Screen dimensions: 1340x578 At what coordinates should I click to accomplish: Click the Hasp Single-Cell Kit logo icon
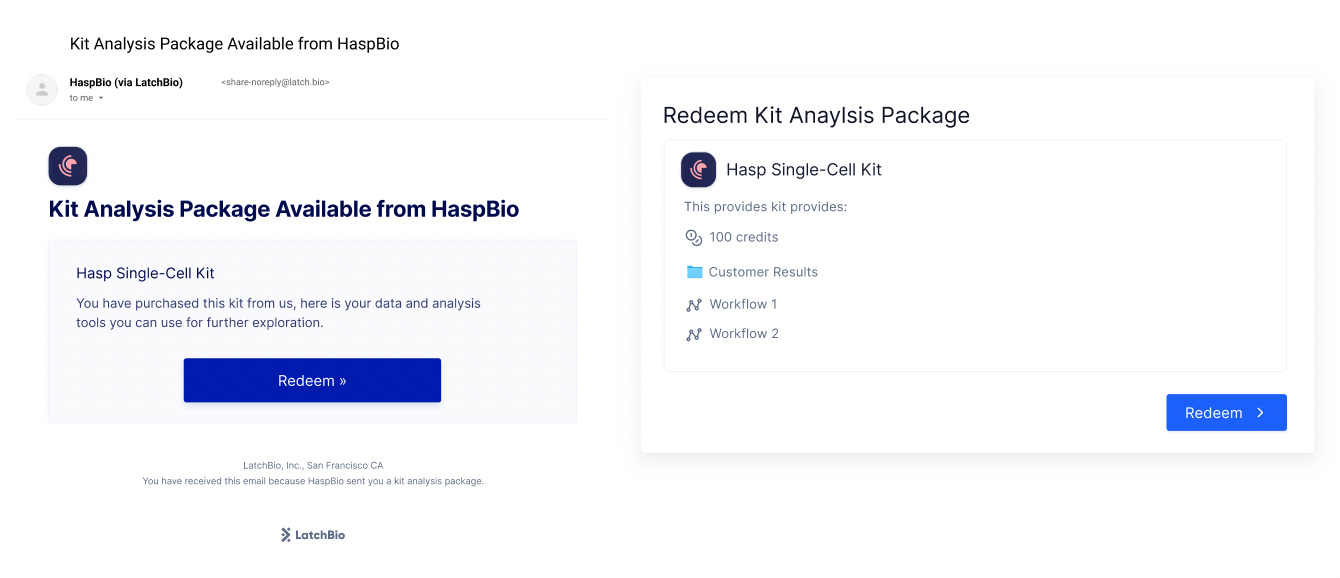(x=699, y=170)
